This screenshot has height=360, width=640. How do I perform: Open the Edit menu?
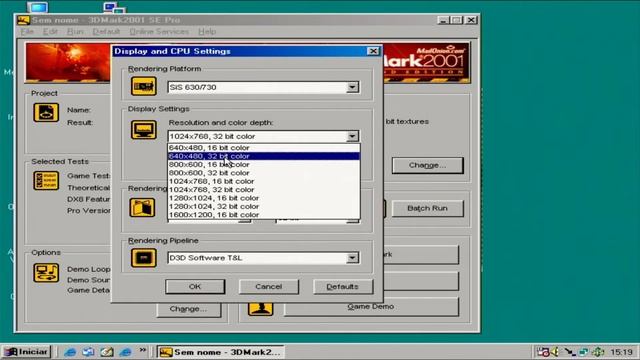pos(50,31)
